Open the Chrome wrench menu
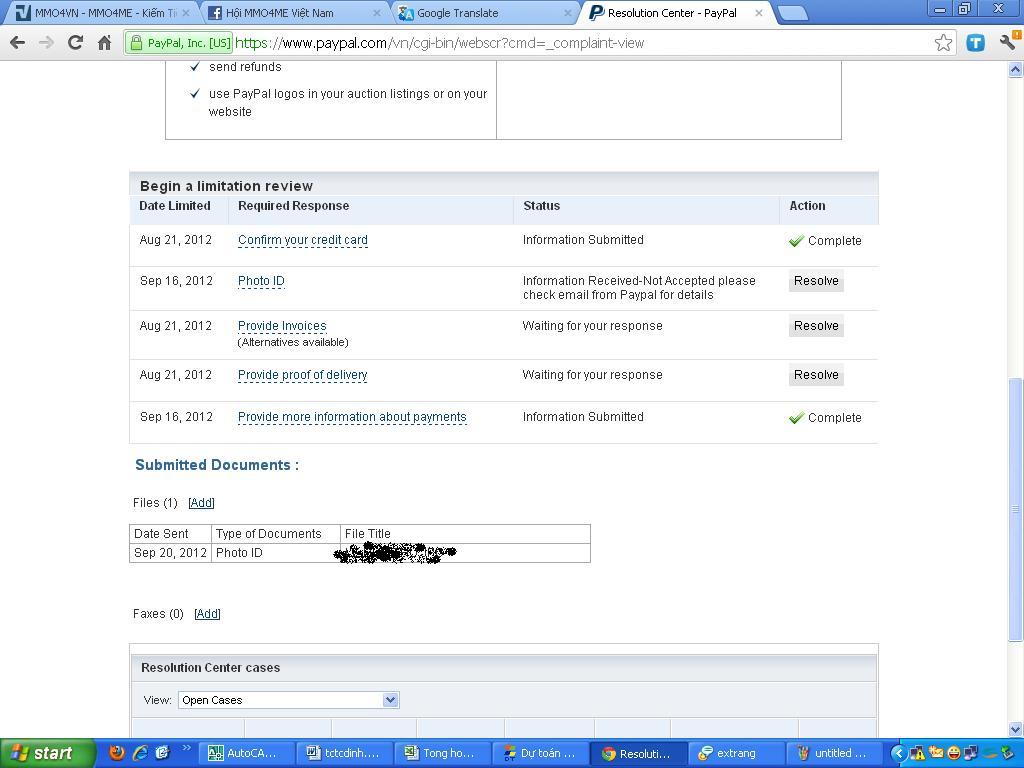The width and height of the screenshot is (1024, 768). 1009,42
